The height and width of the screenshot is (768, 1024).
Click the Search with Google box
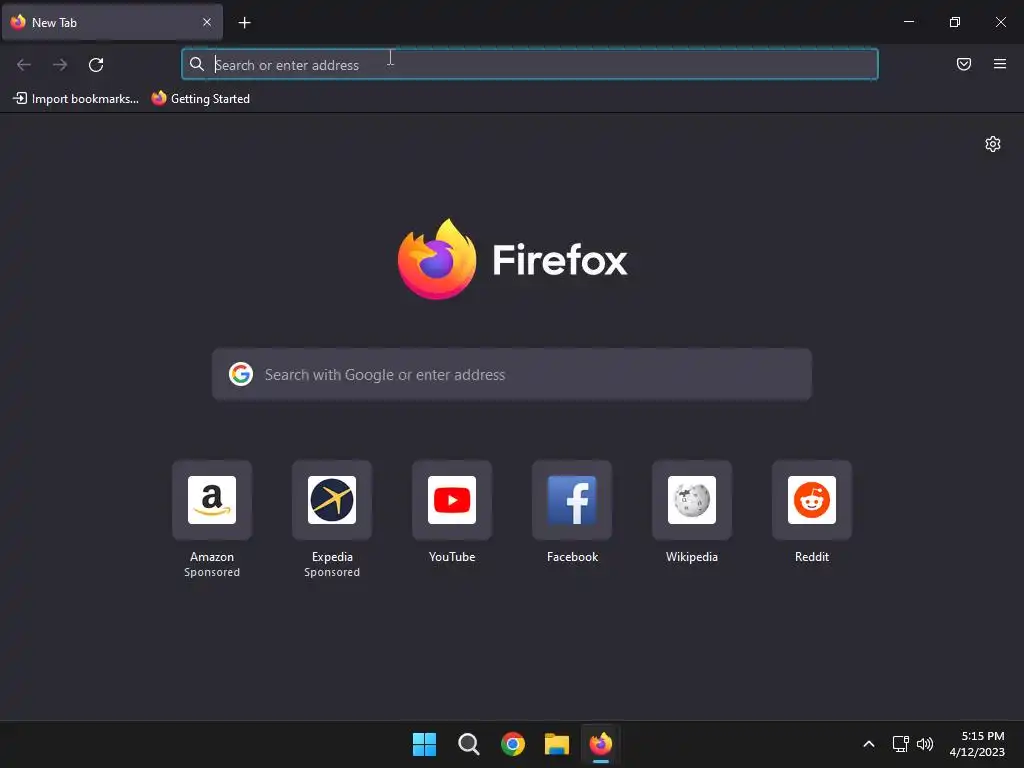pos(512,374)
